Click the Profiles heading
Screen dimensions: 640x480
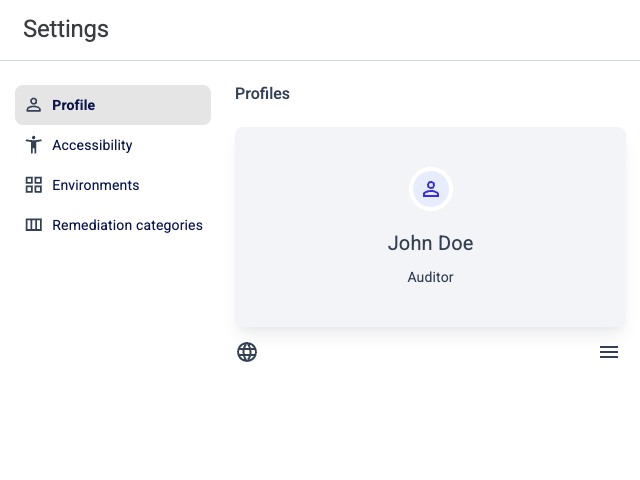[262, 93]
